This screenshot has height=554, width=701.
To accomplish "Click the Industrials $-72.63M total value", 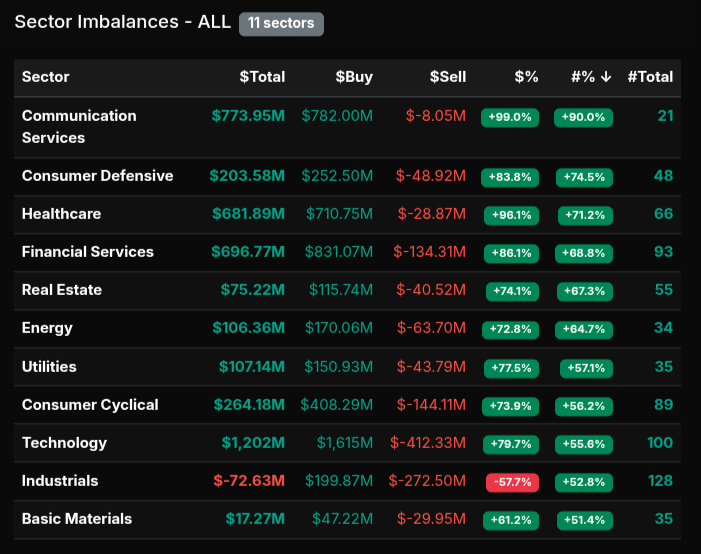I will pos(248,481).
